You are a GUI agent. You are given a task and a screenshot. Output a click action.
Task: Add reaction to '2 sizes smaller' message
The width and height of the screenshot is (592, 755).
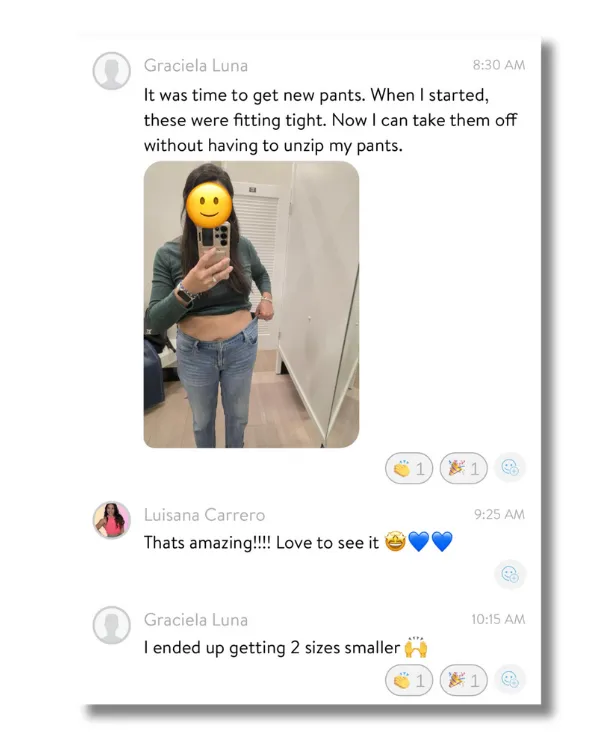point(510,680)
